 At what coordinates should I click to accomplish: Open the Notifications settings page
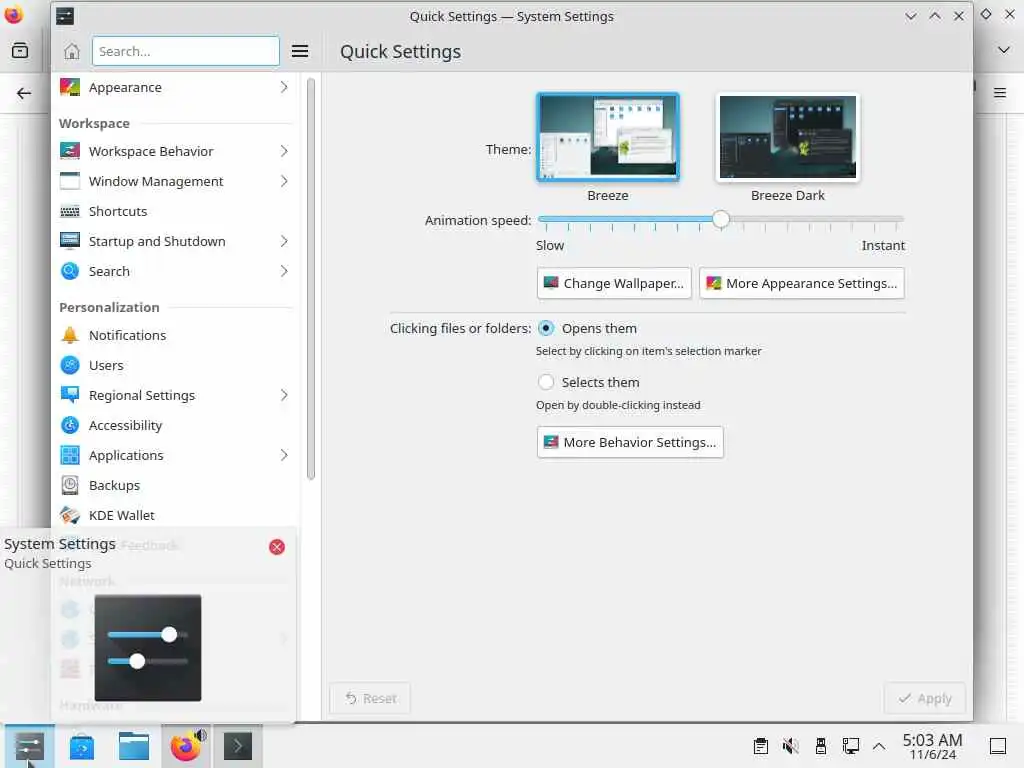[x=175, y=335]
